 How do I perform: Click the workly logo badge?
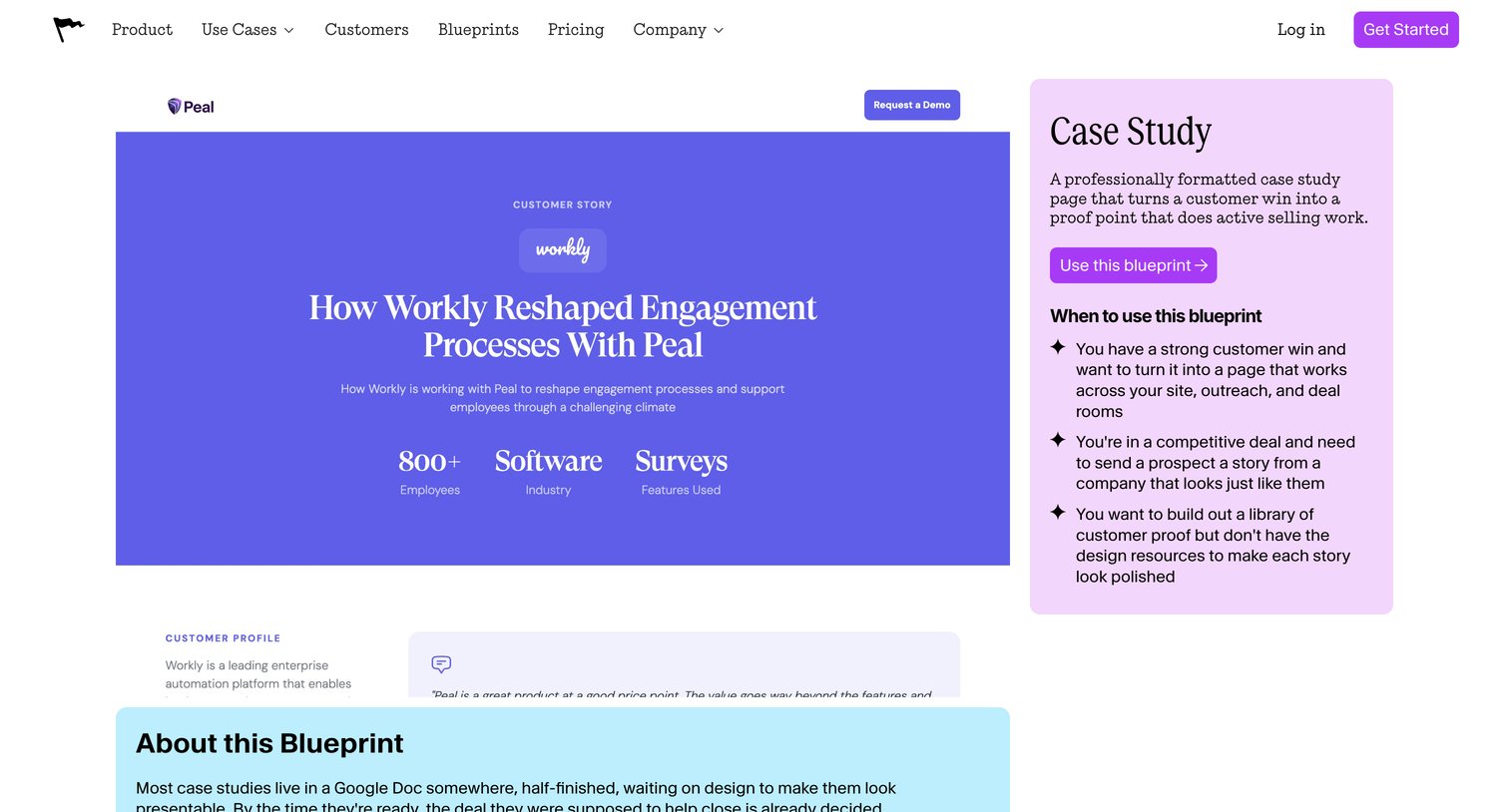pyautogui.click(x=563, y=250)
